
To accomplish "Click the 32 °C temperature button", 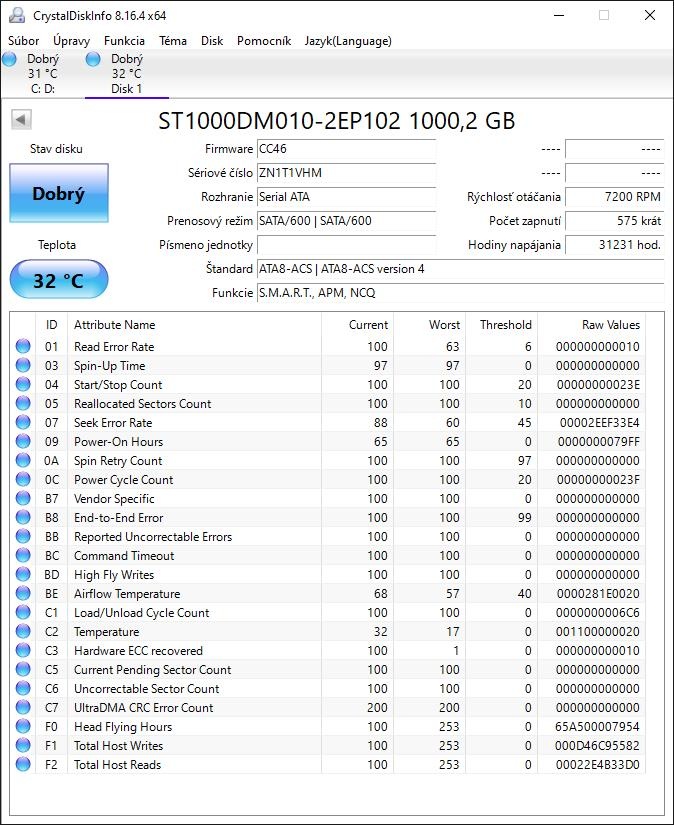I will pos(59,279).
